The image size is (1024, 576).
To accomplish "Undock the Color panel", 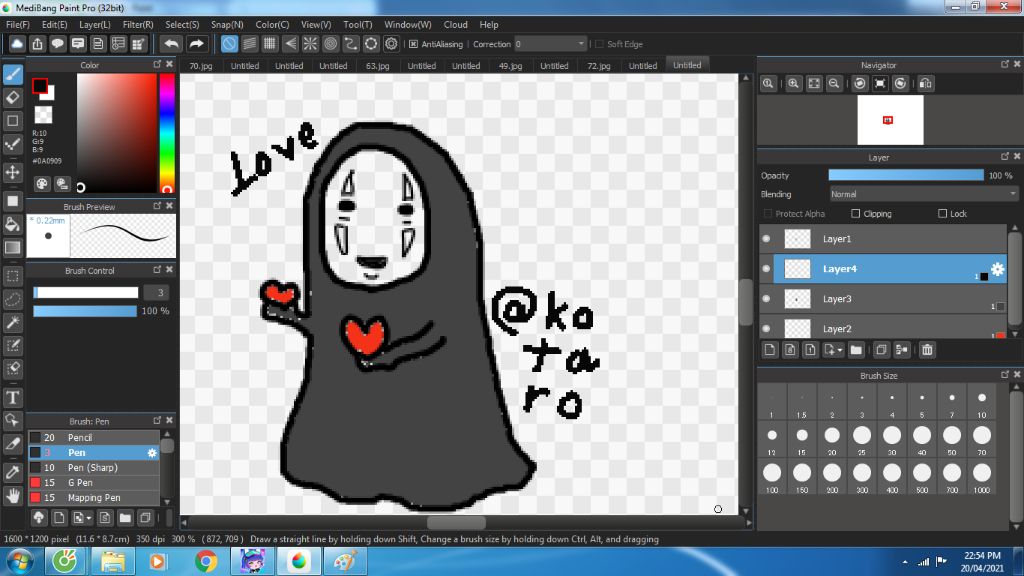I will coord(157,64).
